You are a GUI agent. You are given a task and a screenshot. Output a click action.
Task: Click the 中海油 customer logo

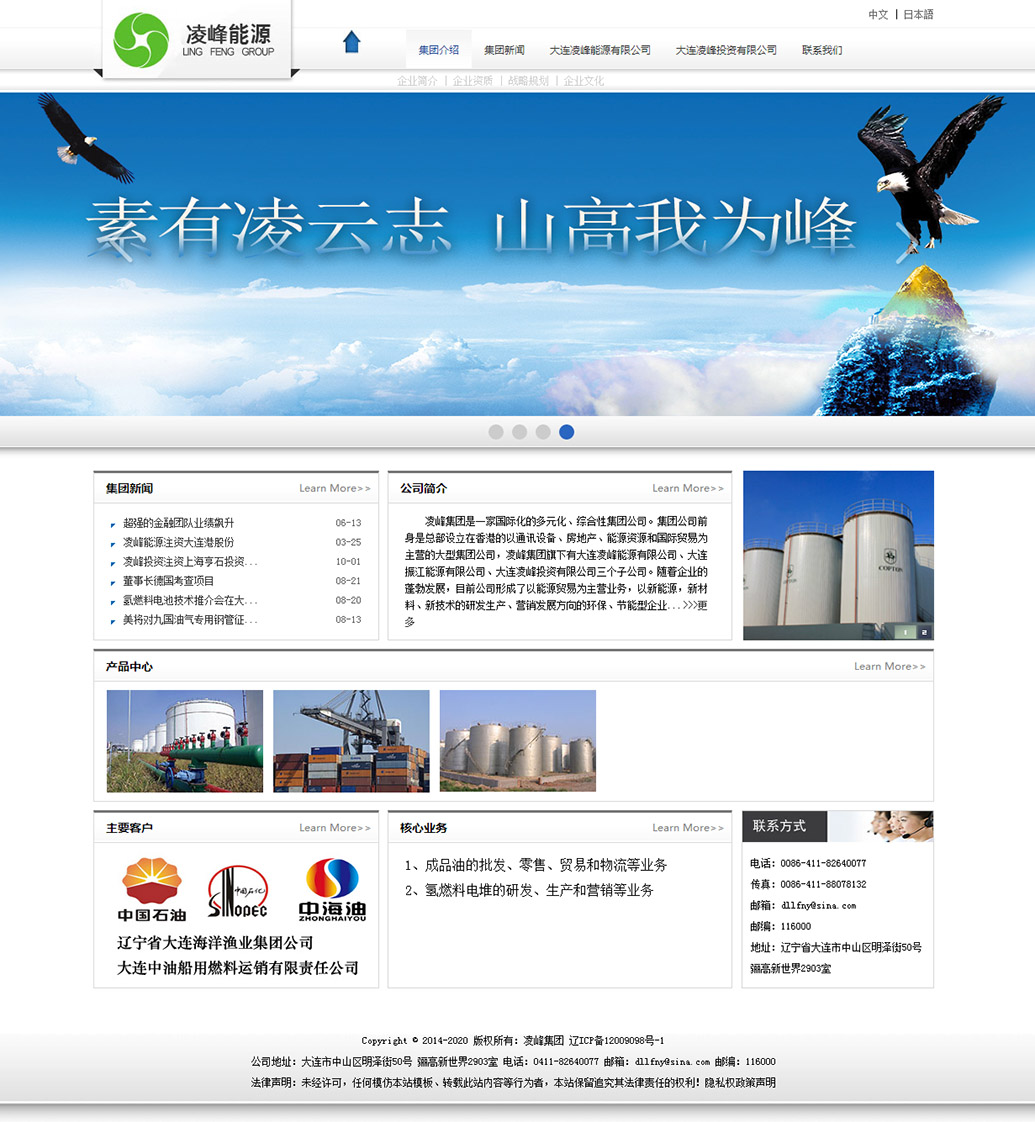pyautogui.click(x=332, y=889)
